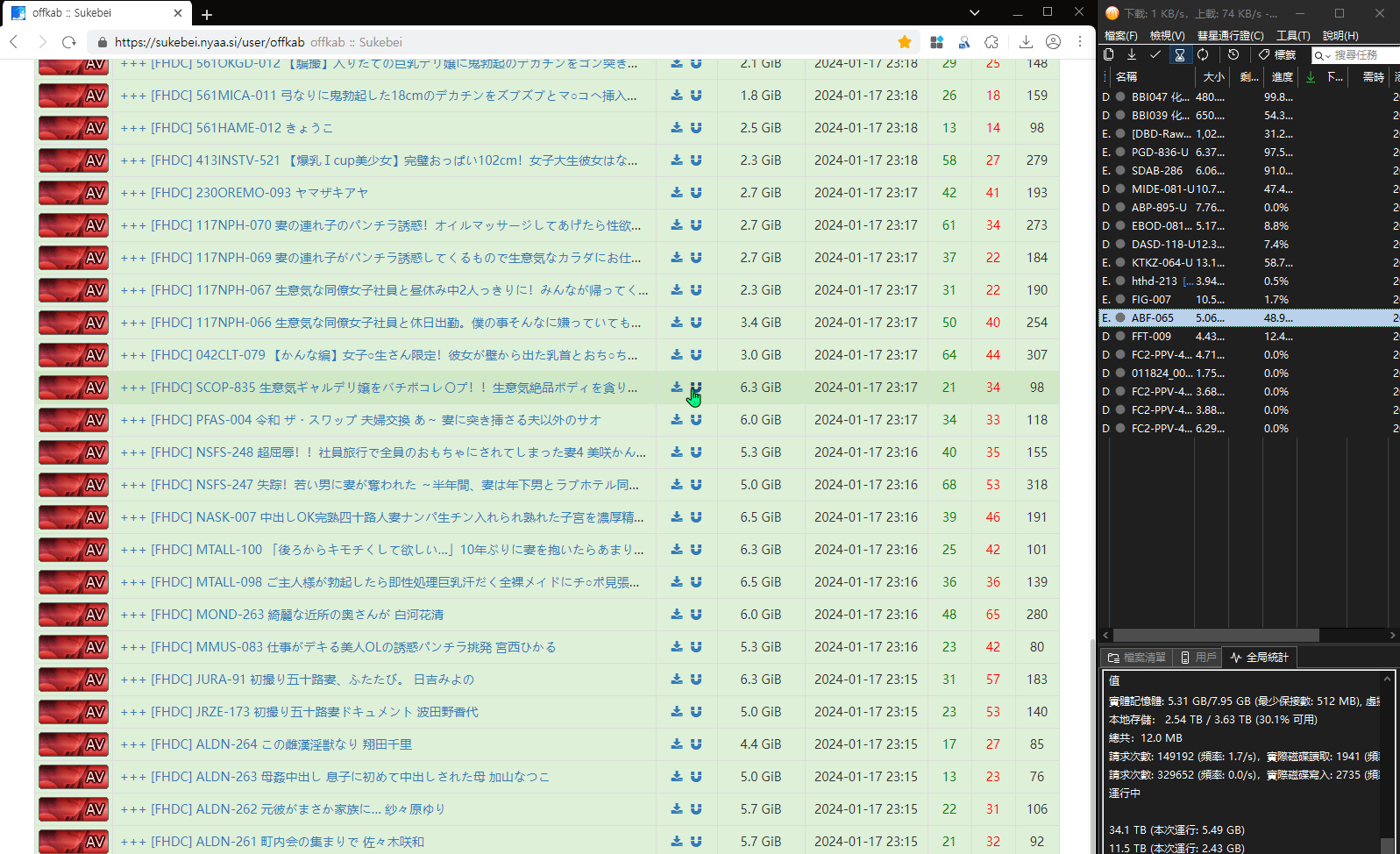The image size is (1400, 854).
Task: Expand the tab search chevron in title bar
Action: tap(974, 13)
